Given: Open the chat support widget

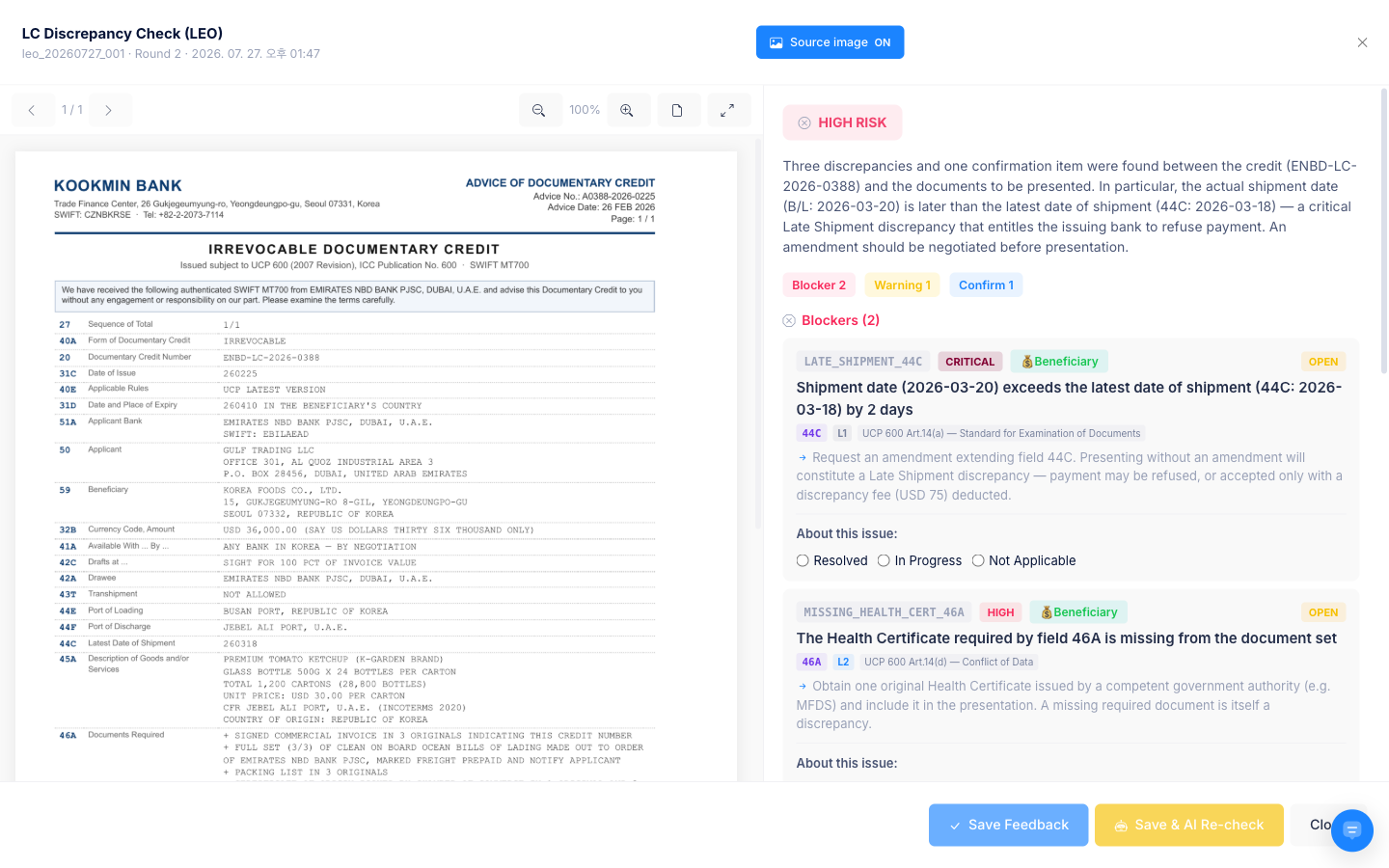Looking at the screenshot, I should tap(1352, 830).
